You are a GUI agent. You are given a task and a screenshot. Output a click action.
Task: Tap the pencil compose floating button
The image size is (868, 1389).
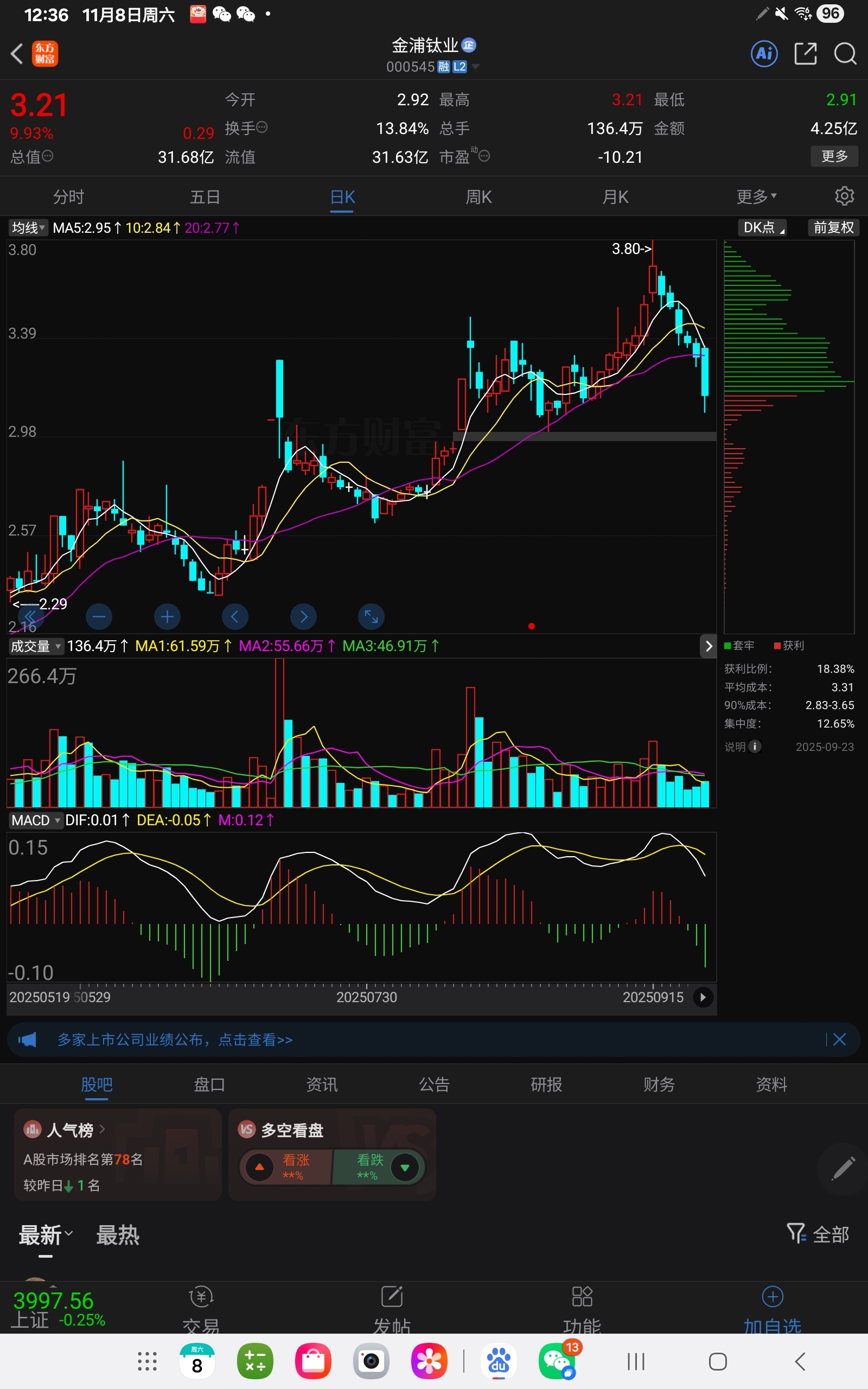click(x=842, y=1169)
